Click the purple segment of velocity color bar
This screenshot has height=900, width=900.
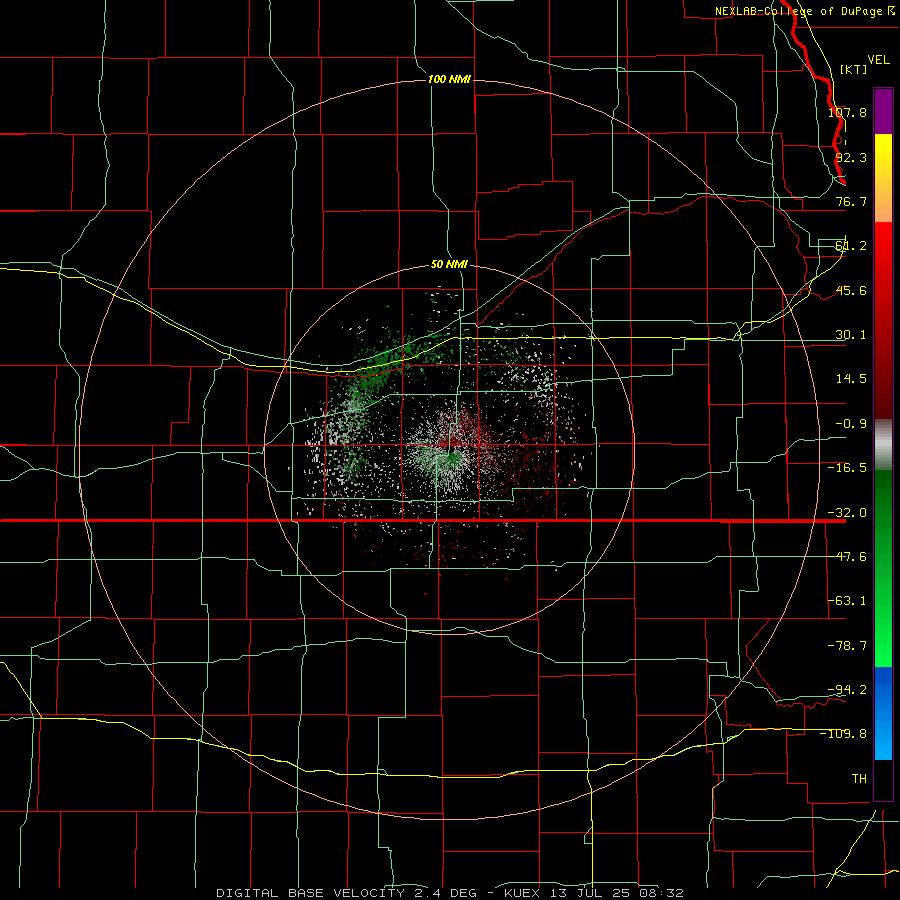(883, 111)
